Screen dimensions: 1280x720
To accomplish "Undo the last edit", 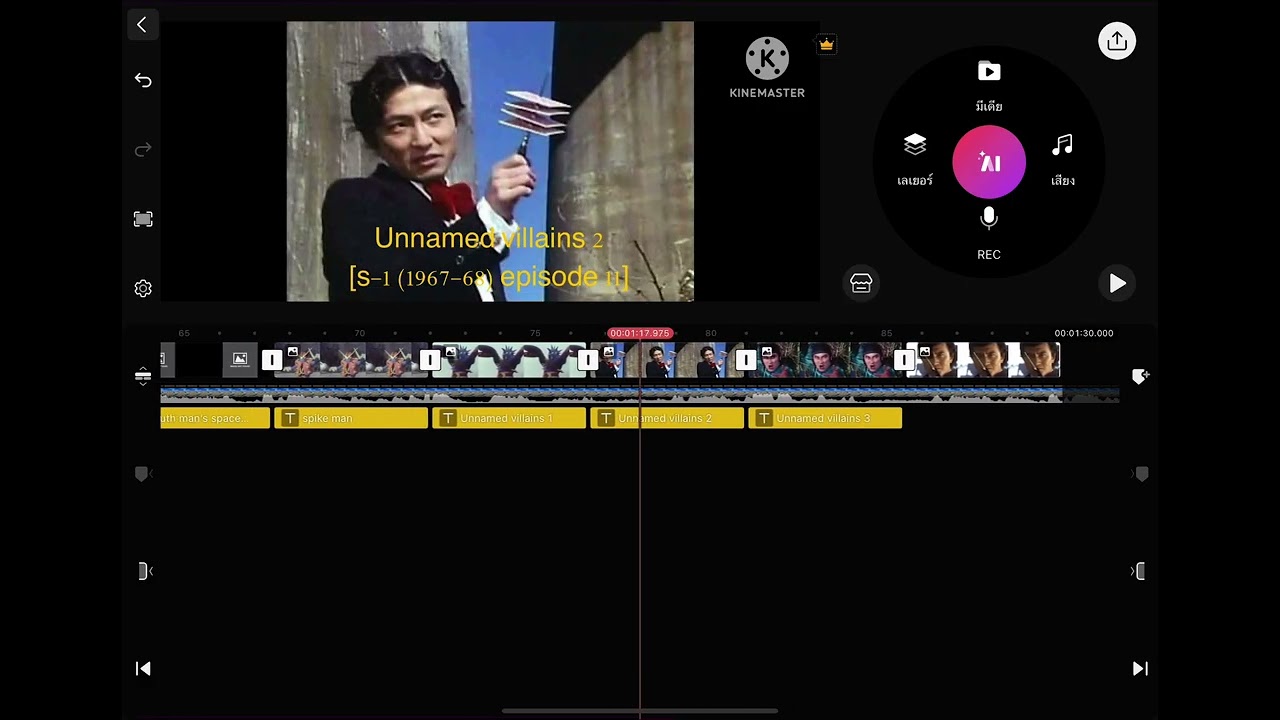I will click(143, 80).
